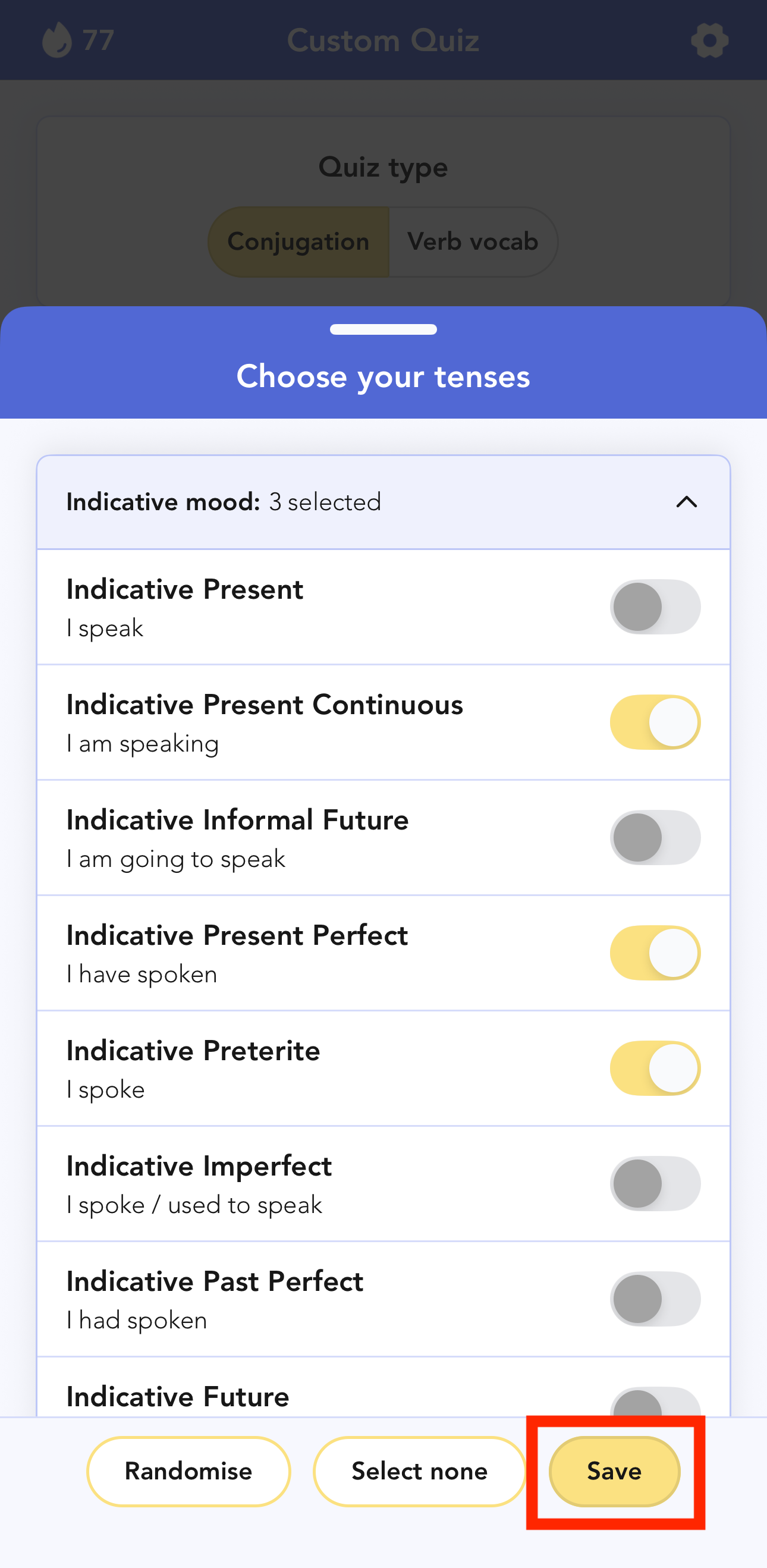767x1568 pixels.
Task: Toggle the Indicative Future switch
Action: (x=655, y=1403)
